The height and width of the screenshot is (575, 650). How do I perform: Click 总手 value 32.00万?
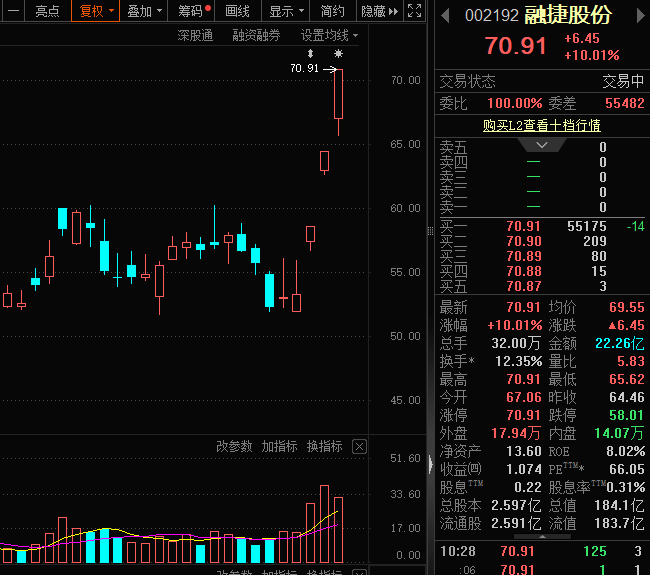point(517,343)
